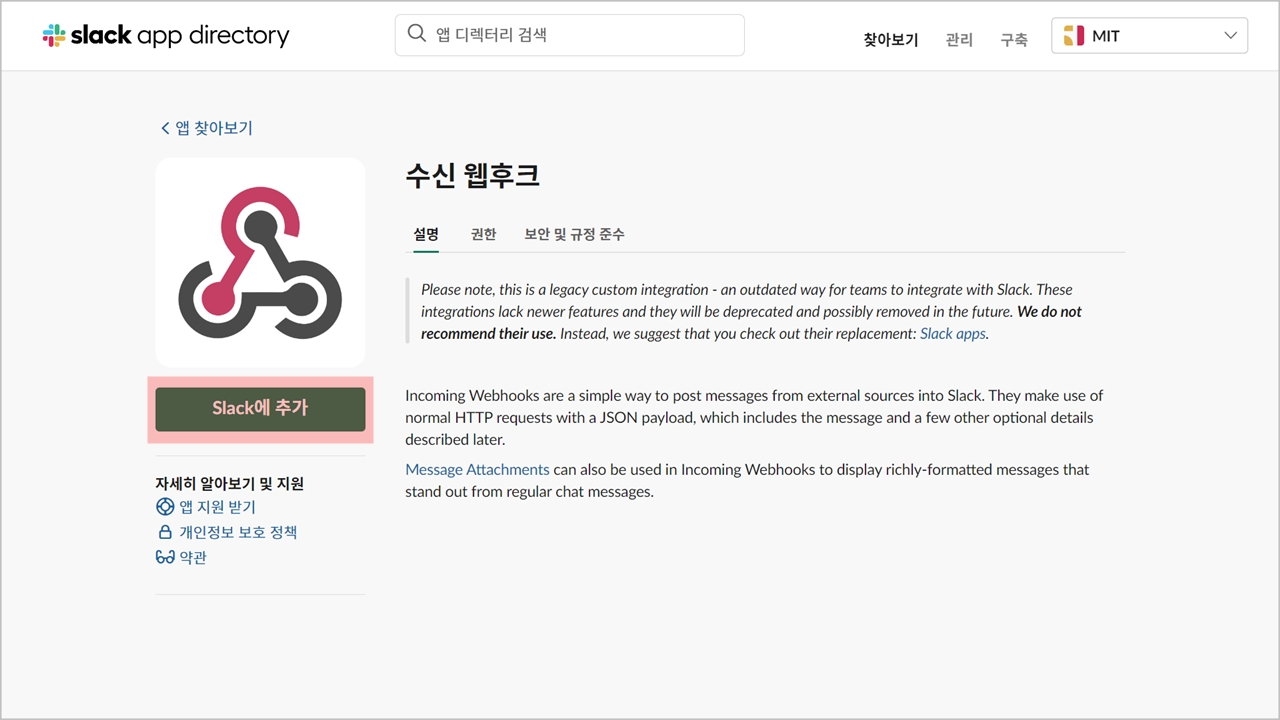Expand the MIT workspace dropdown

click(x=1149, y=36)
